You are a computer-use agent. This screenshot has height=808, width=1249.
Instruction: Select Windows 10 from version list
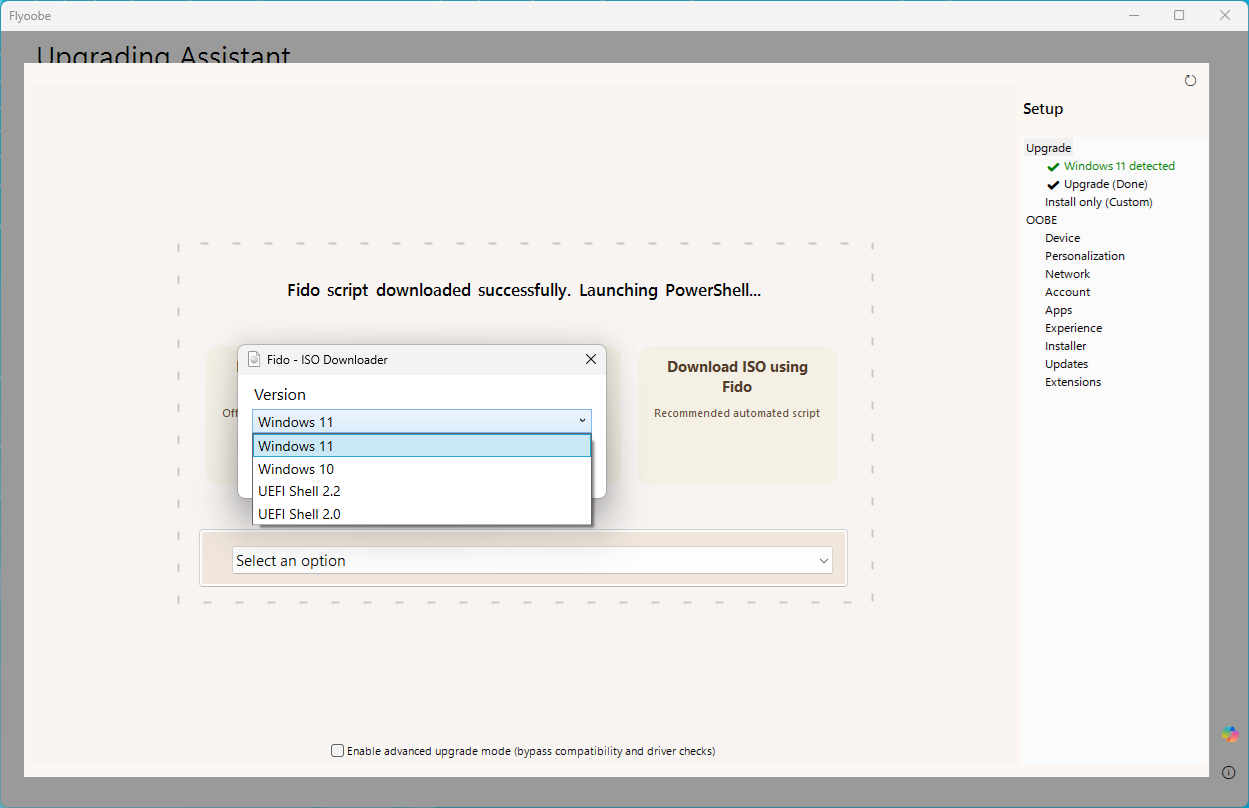coord(422,469)
